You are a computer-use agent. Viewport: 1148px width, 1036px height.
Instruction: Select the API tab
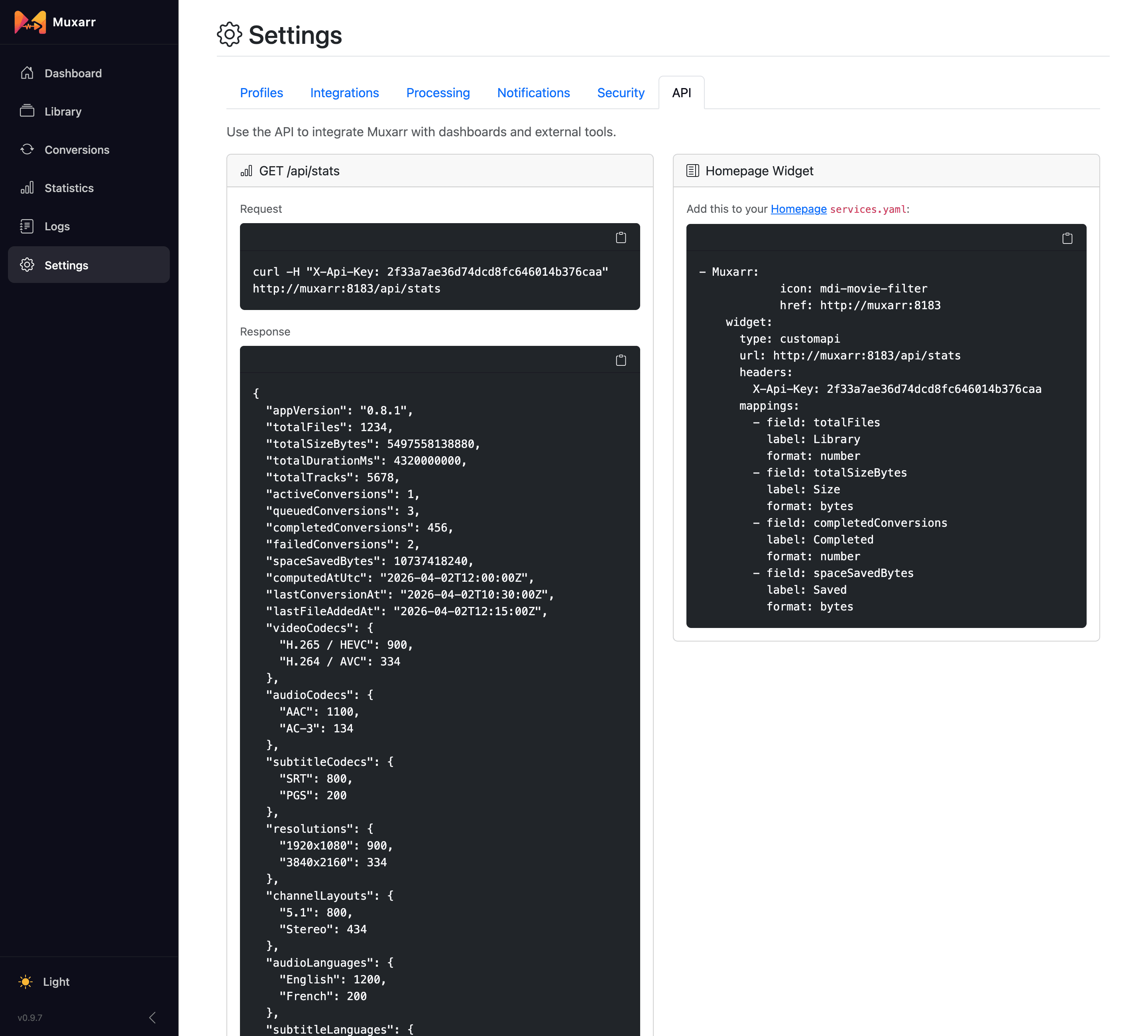pos(682,93)
